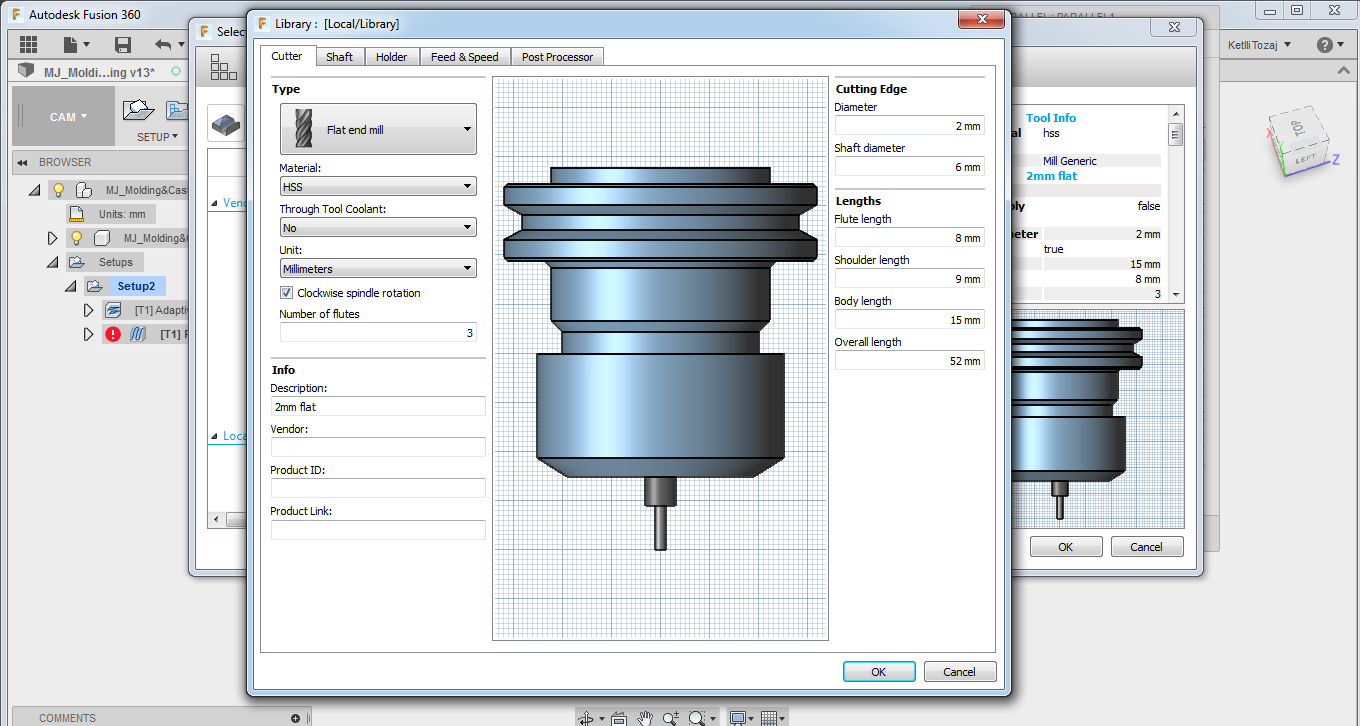
Task: Open the CAM workspace dropdown
Action: [68, 117]
